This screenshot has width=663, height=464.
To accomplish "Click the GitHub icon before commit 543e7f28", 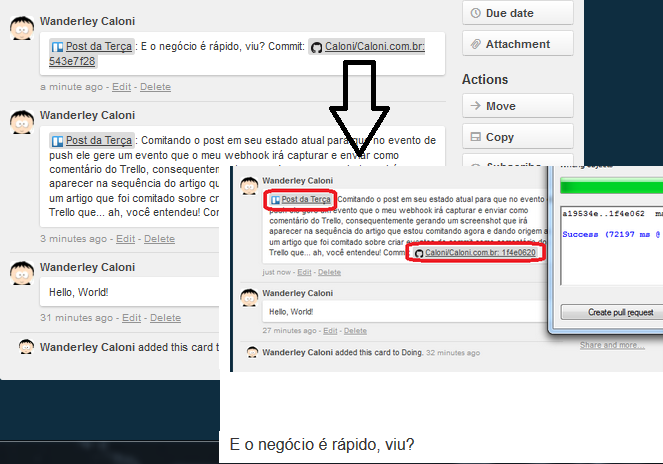I will (316, 47).
